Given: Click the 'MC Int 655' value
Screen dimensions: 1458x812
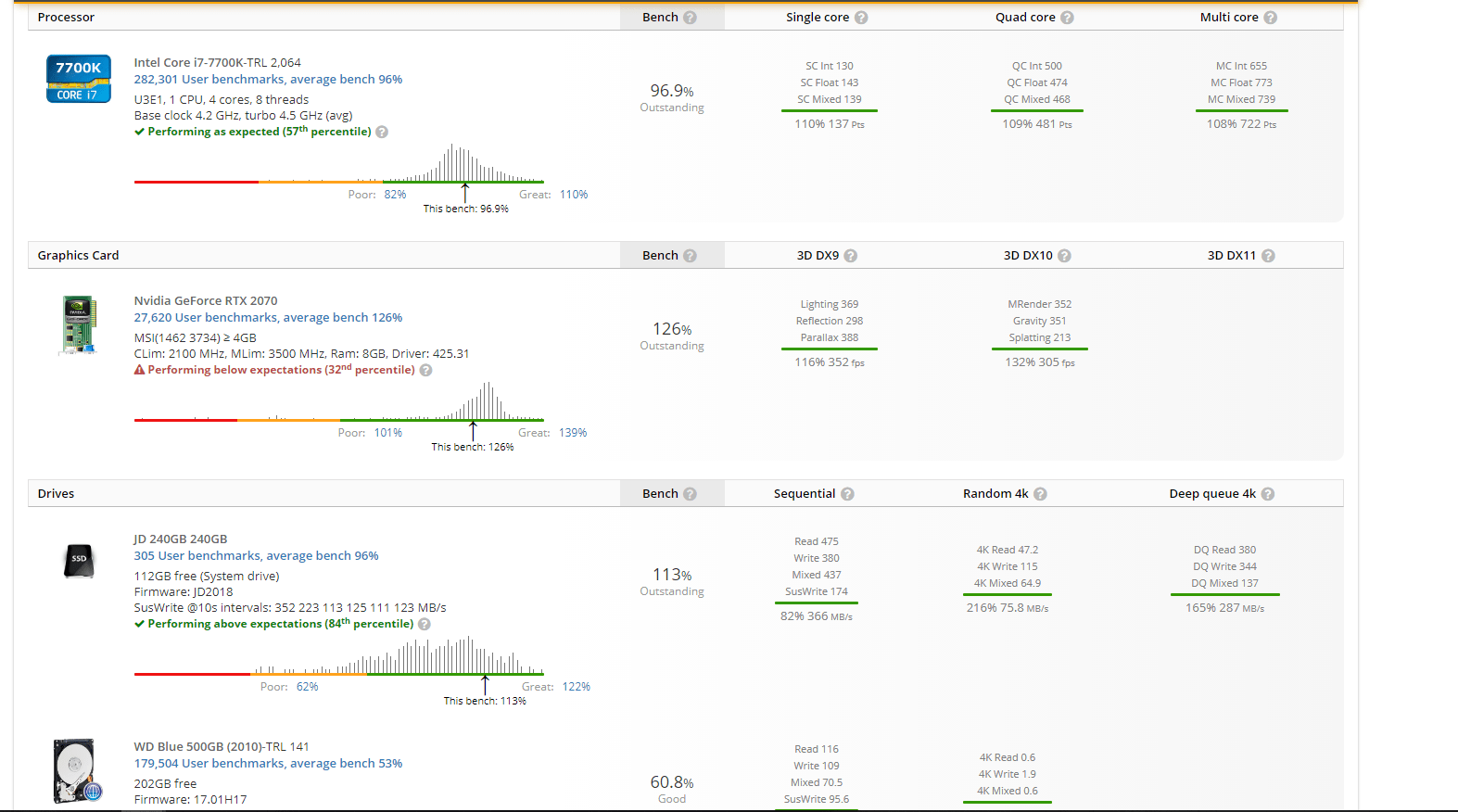Looking at the screenshot, I should [1241, 67].
